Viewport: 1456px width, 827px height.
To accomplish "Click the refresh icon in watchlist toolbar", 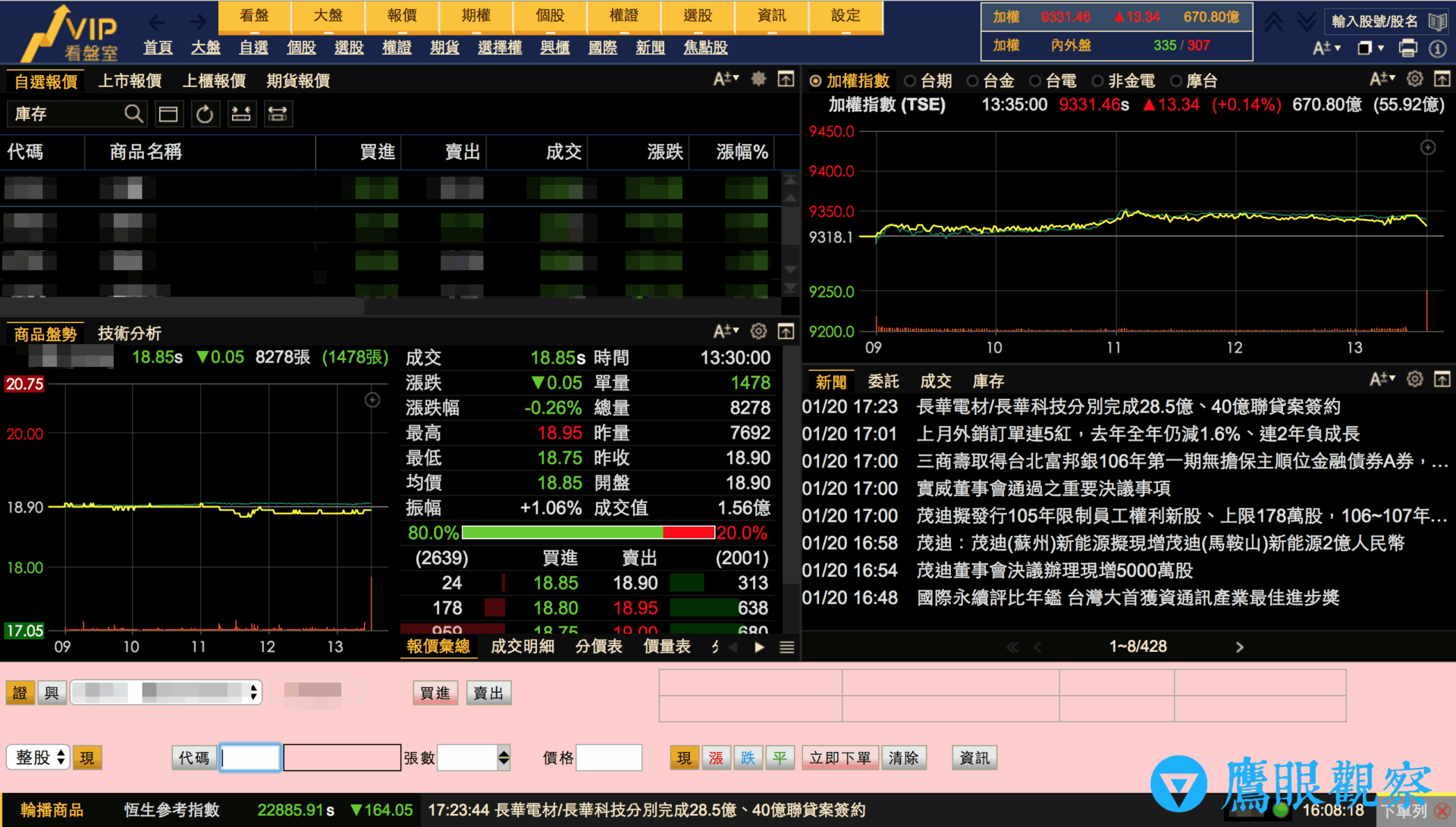I will click(x=205, y=114).
